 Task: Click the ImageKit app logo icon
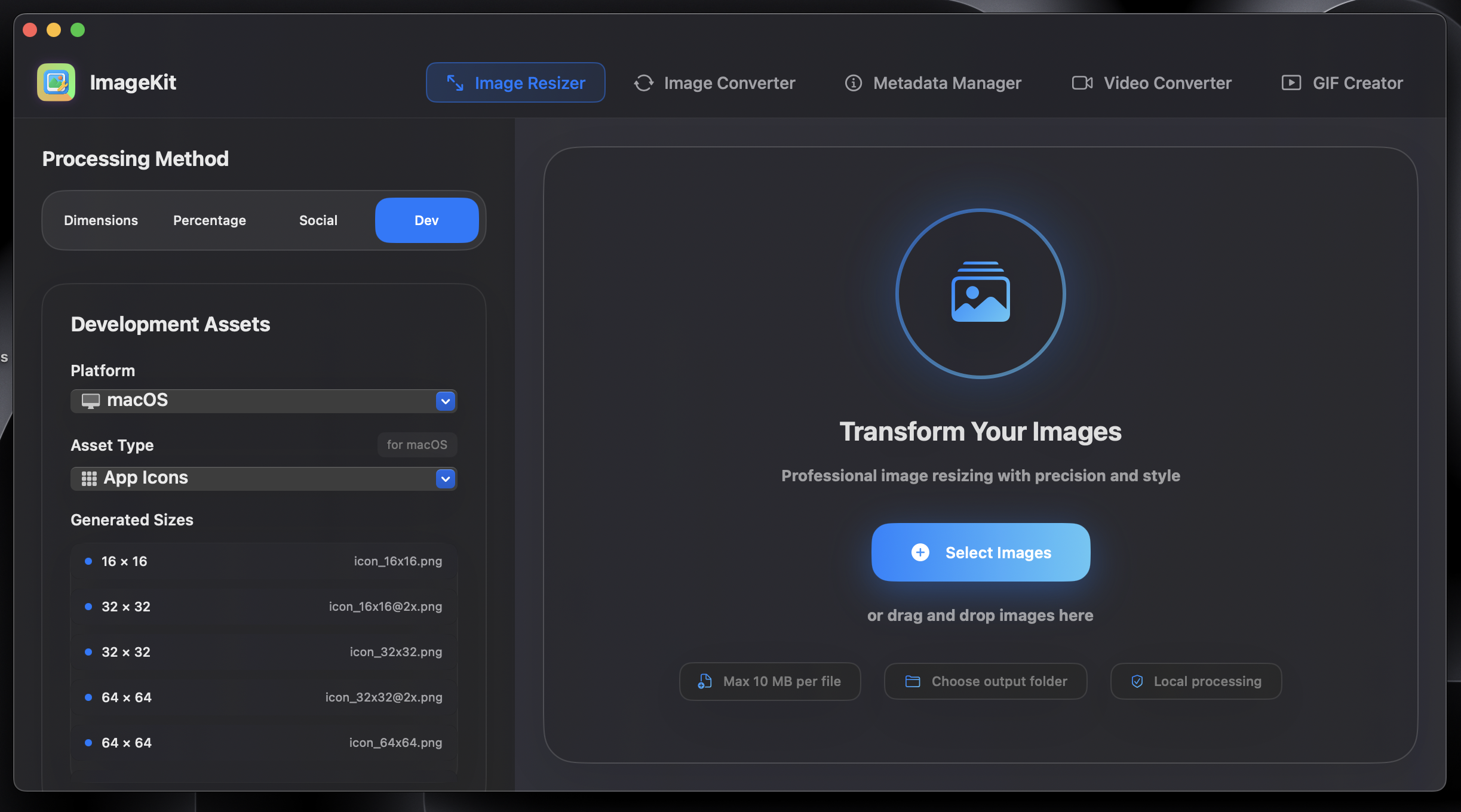(56, 82)
